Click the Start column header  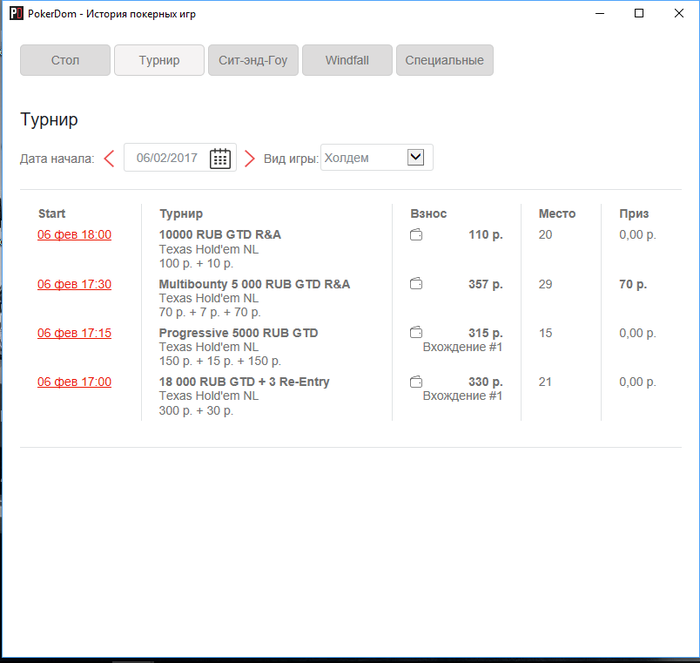coord(52,213)
